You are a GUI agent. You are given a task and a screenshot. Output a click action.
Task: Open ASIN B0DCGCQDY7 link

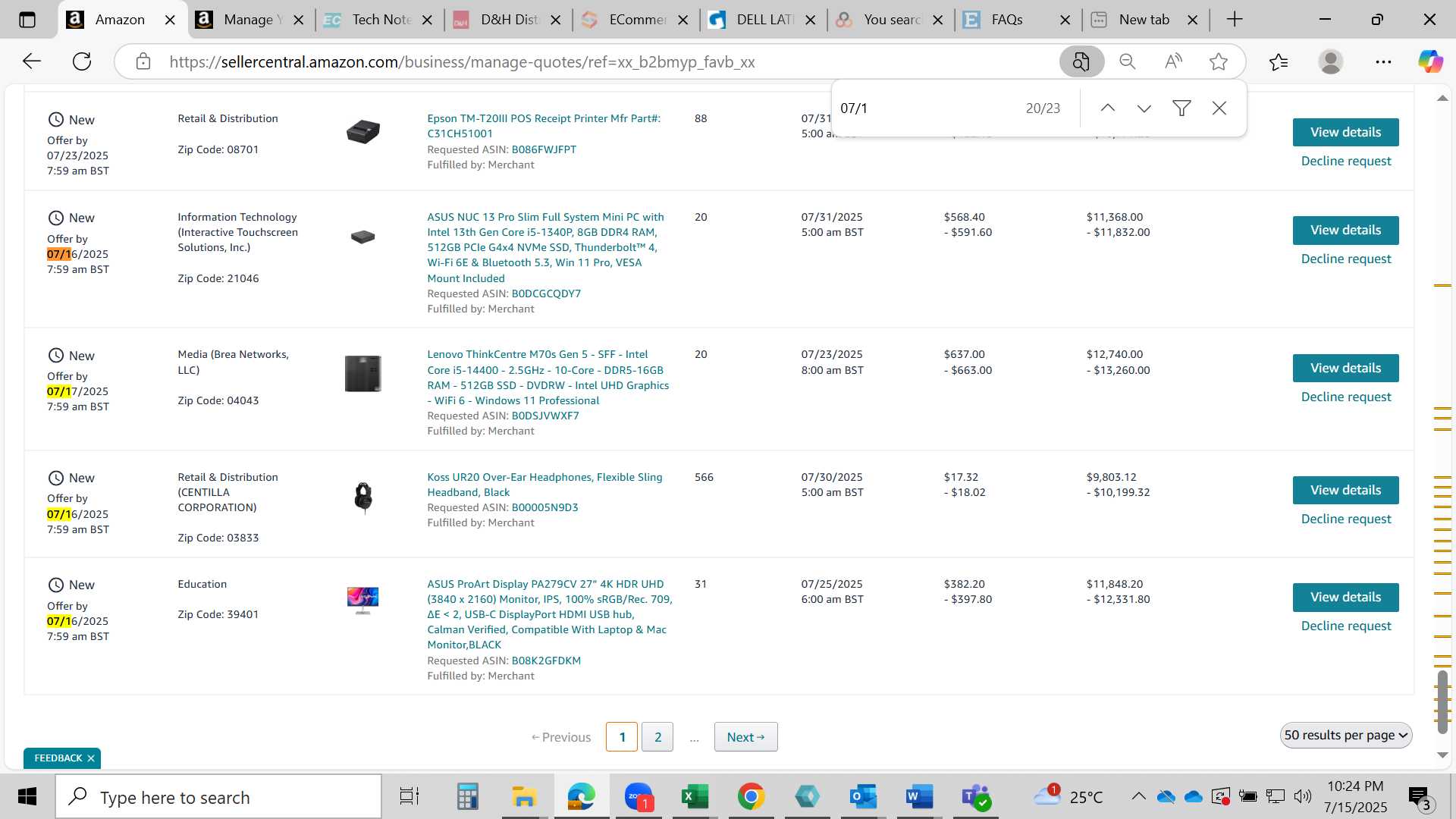(546, 293)
